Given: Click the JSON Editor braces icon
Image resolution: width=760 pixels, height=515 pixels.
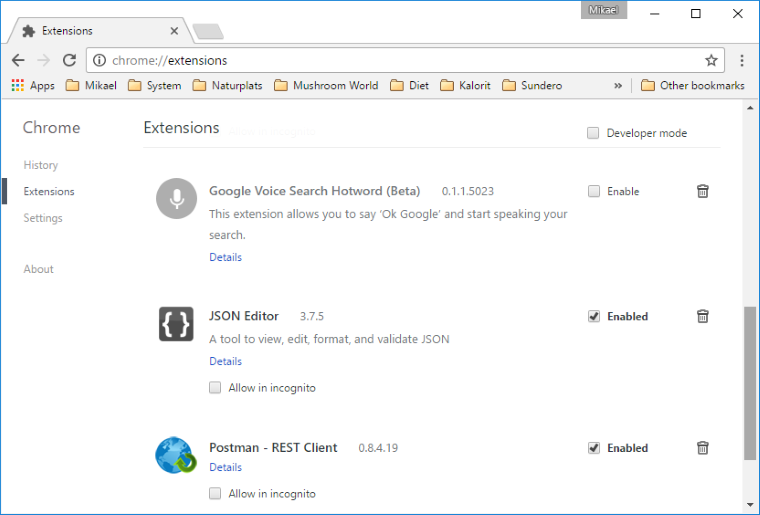Looking at the screenshot, I should 176,324.
